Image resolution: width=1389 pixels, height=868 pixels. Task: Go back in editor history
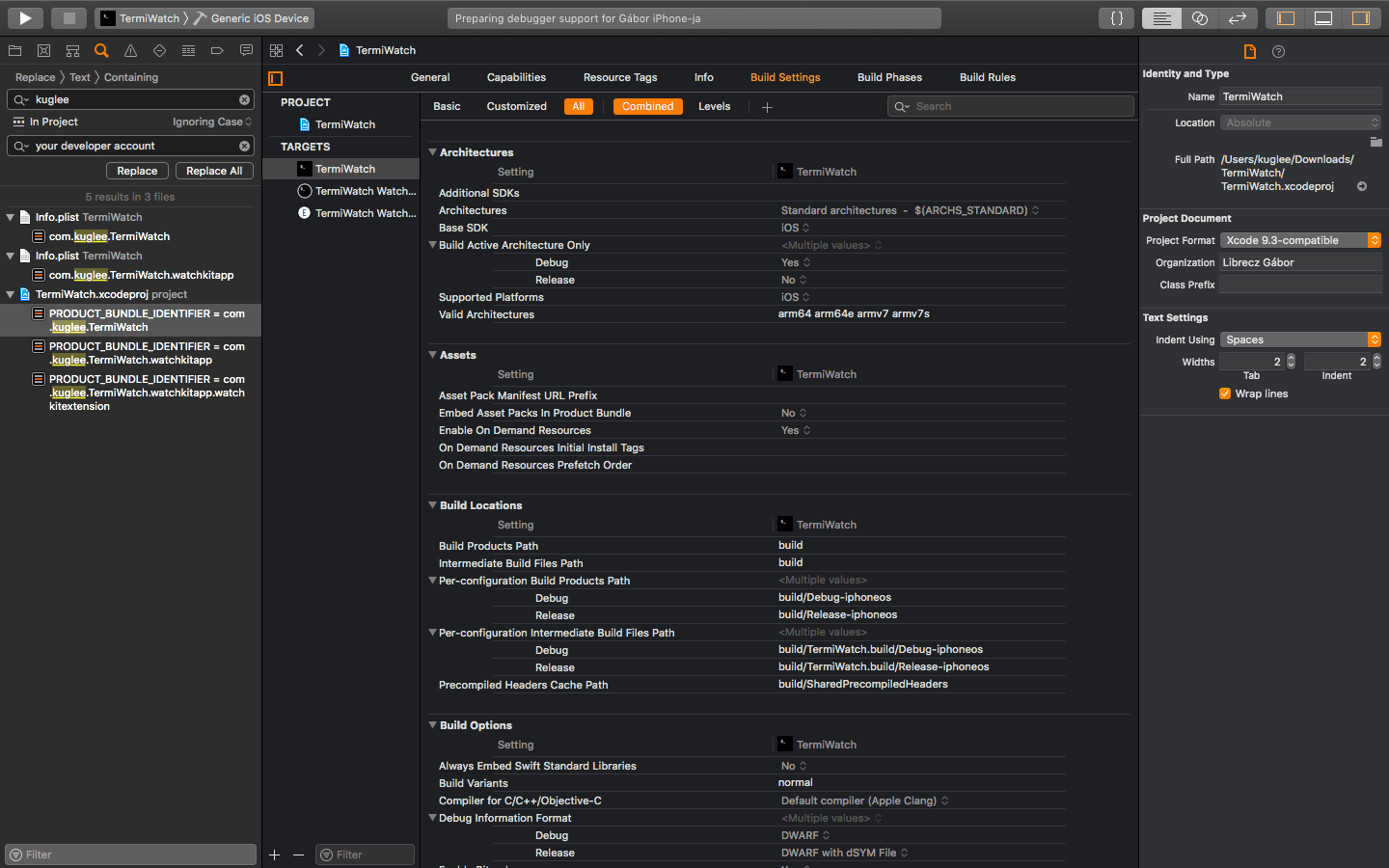click(x=300, y=50)
